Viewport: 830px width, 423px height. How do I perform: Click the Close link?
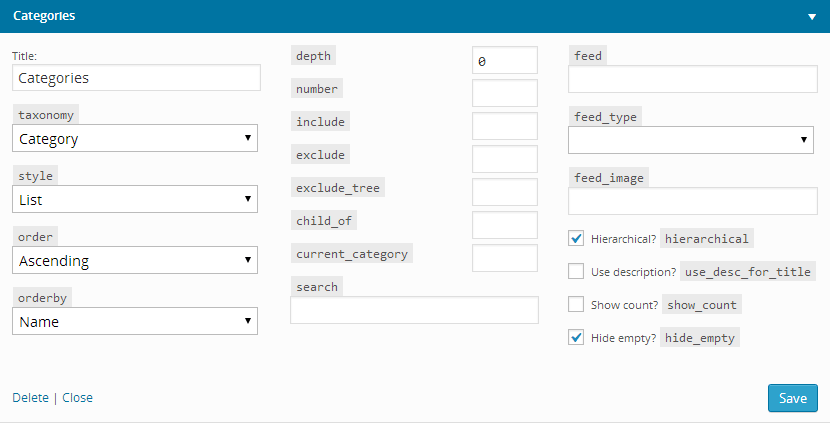tap(77, 398)
